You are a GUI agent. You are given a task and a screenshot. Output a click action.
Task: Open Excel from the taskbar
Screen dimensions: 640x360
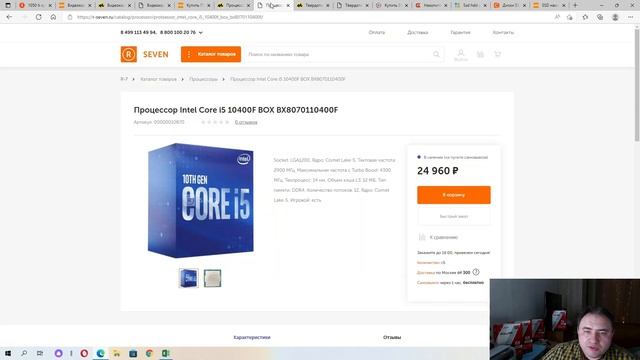(165, 353)
